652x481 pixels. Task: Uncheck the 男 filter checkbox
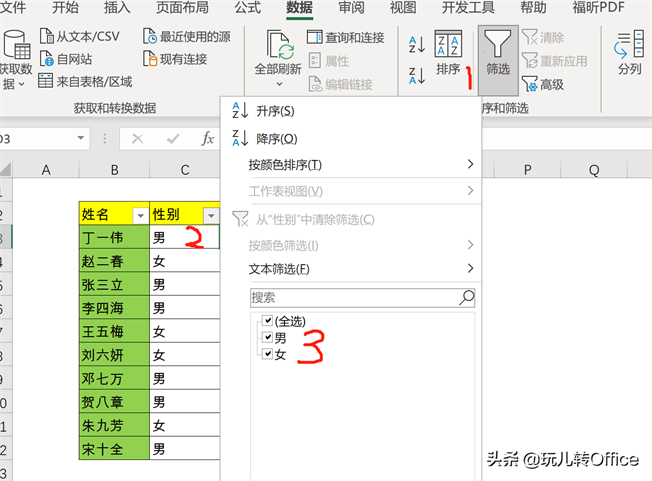pyautogui.click(x=266, y=338)
